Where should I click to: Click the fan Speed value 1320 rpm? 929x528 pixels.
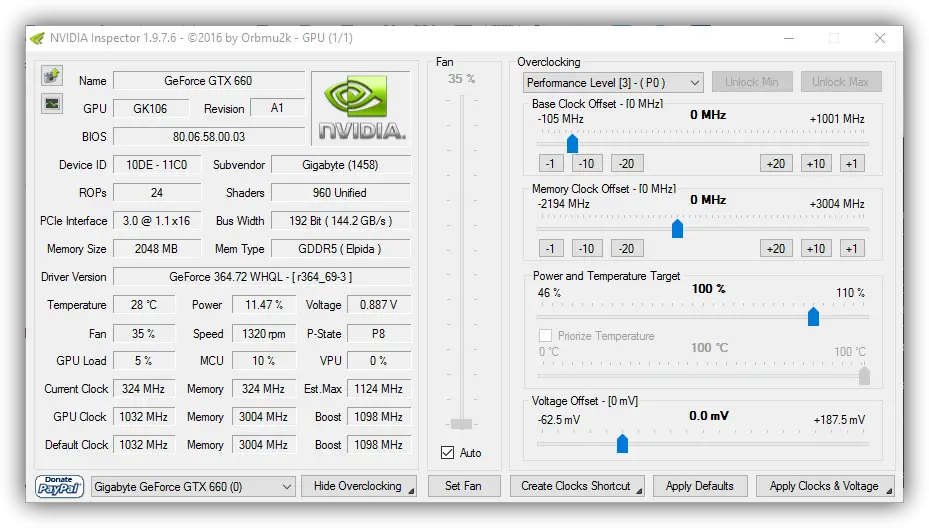point(264,334)
